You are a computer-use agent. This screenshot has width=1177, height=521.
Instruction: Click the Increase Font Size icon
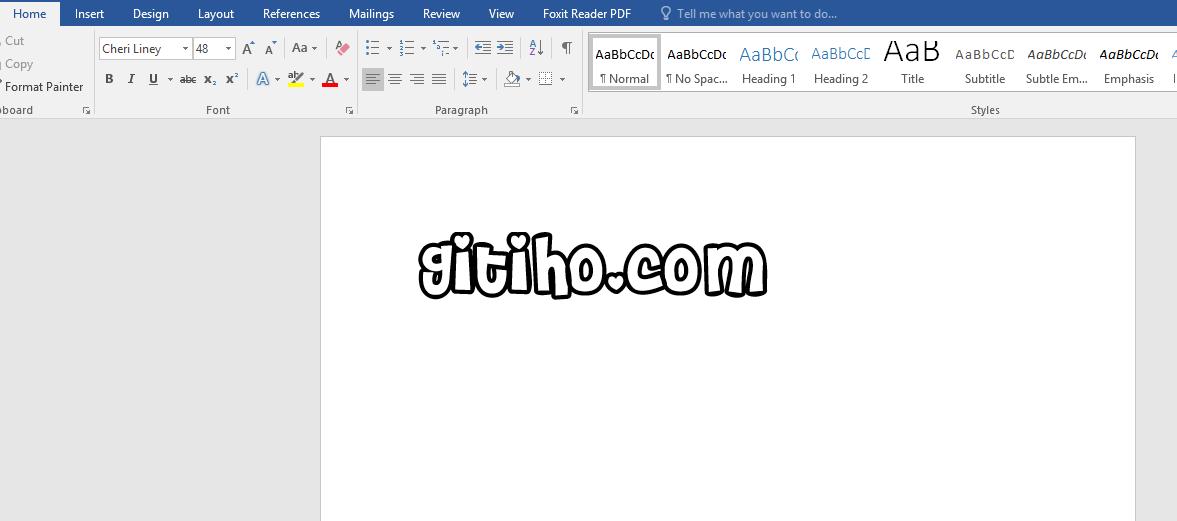[248, 48]
